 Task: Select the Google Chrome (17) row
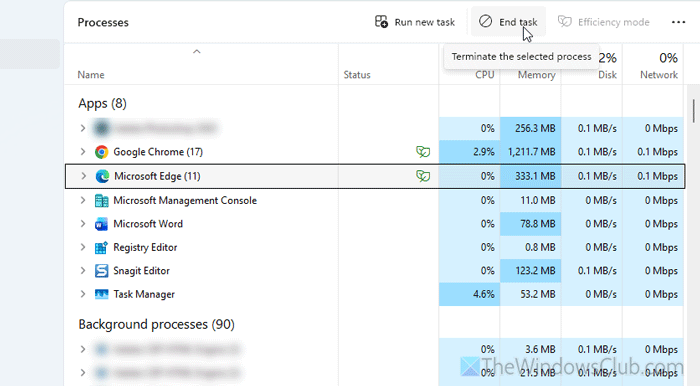pyautogui.click(x=375, y=152)
